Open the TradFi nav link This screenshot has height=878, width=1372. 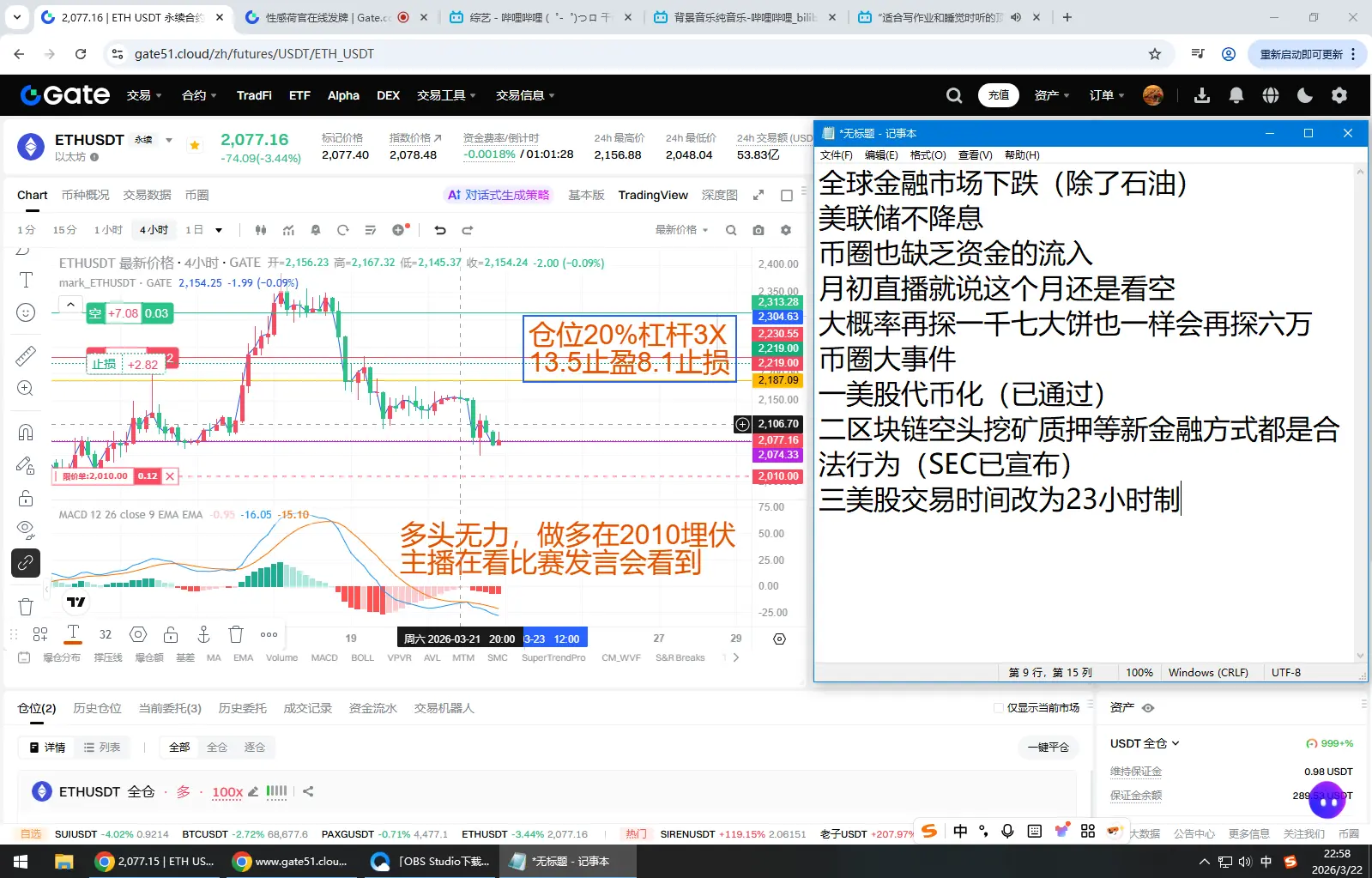254,95
